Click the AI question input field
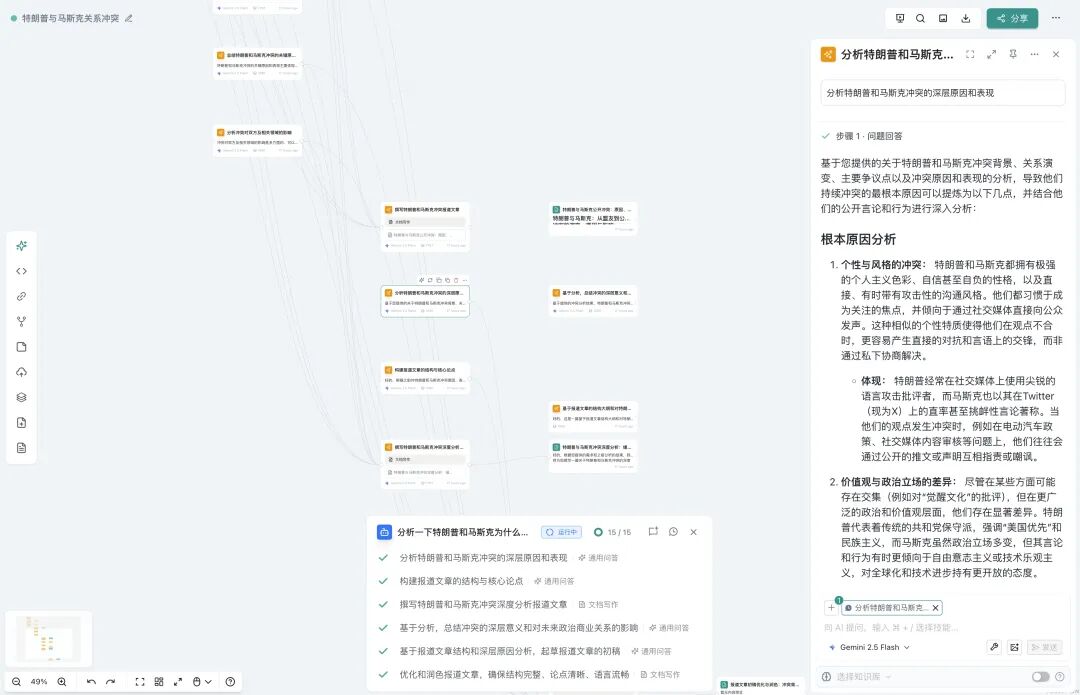 click(x=942, y=627)
